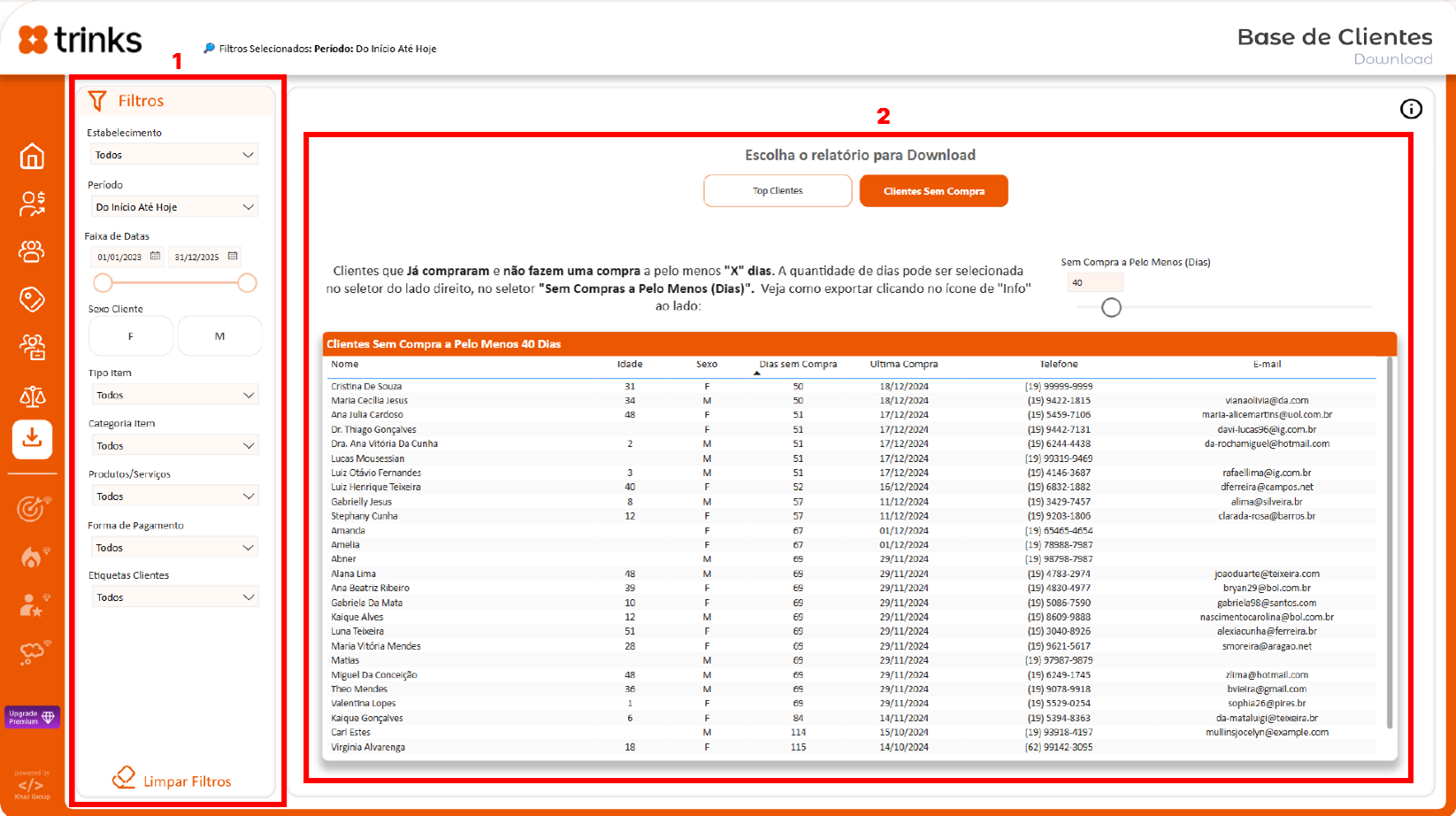Open the premium target goals icon
This screenshot has width=1456, height=816.
point(32,509)
